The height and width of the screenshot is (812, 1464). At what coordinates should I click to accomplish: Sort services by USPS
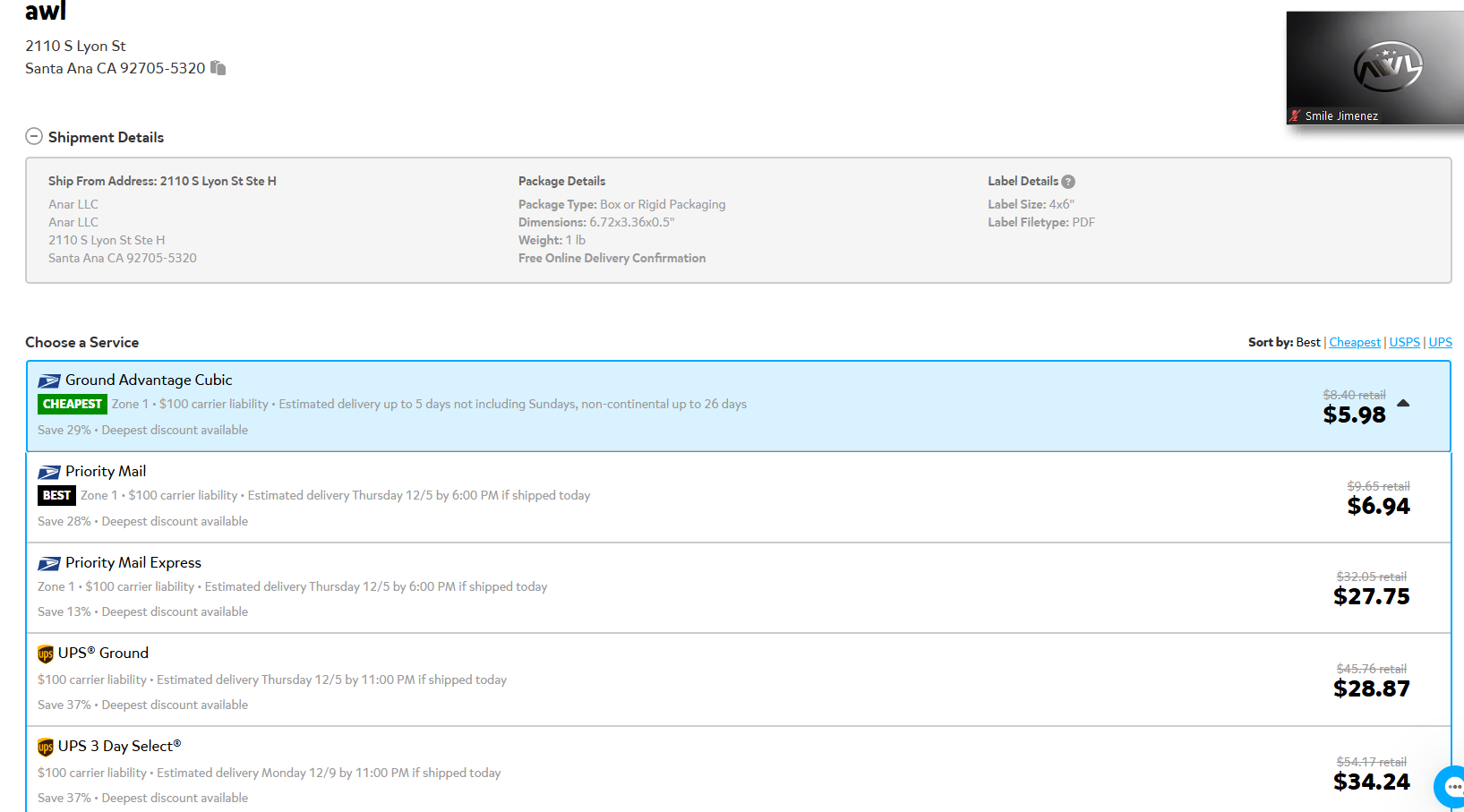(x=1405, y=342)
